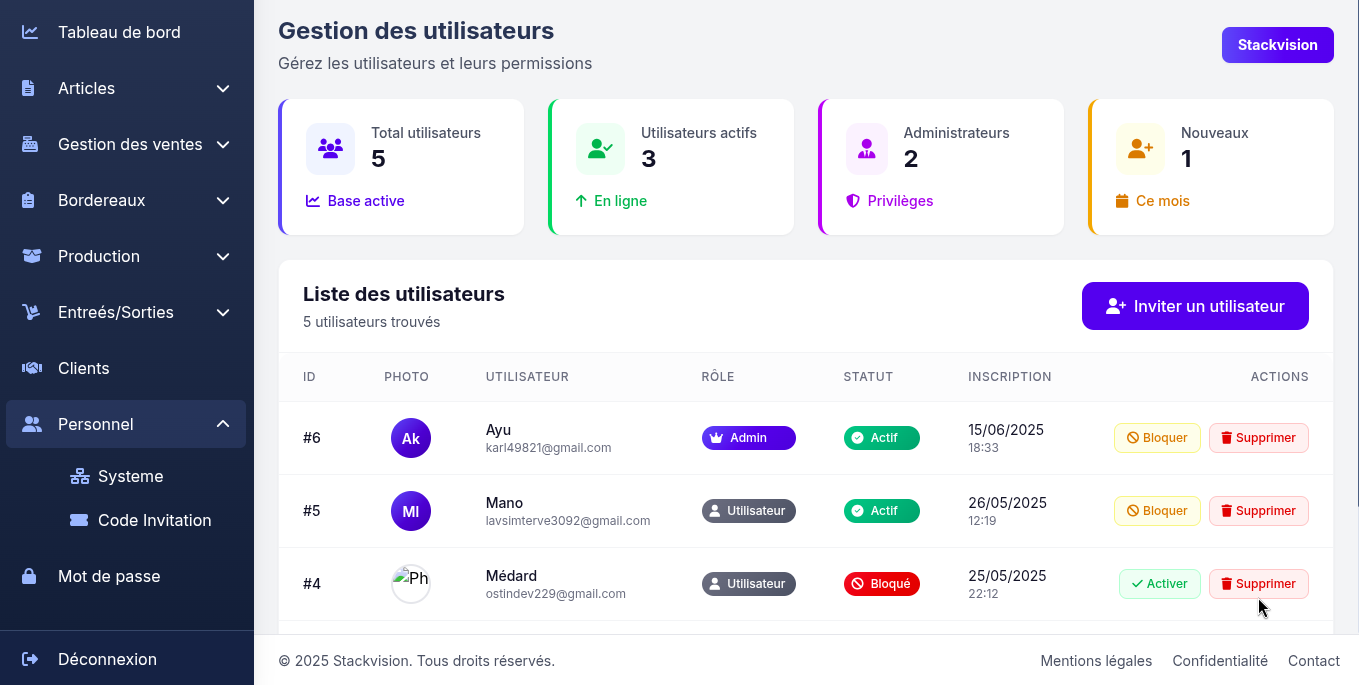Click Inviter un utilisateur button
This screenshot has width=1359, height=685.
tap(1195, 306)
